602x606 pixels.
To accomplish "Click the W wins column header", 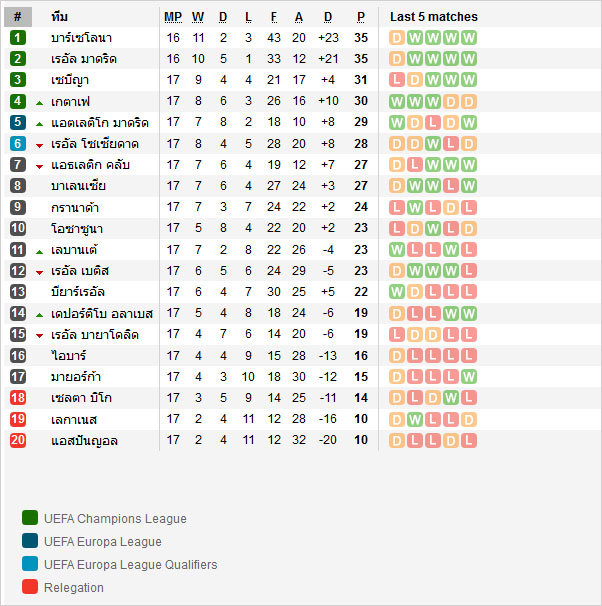I will click(198, 17).
